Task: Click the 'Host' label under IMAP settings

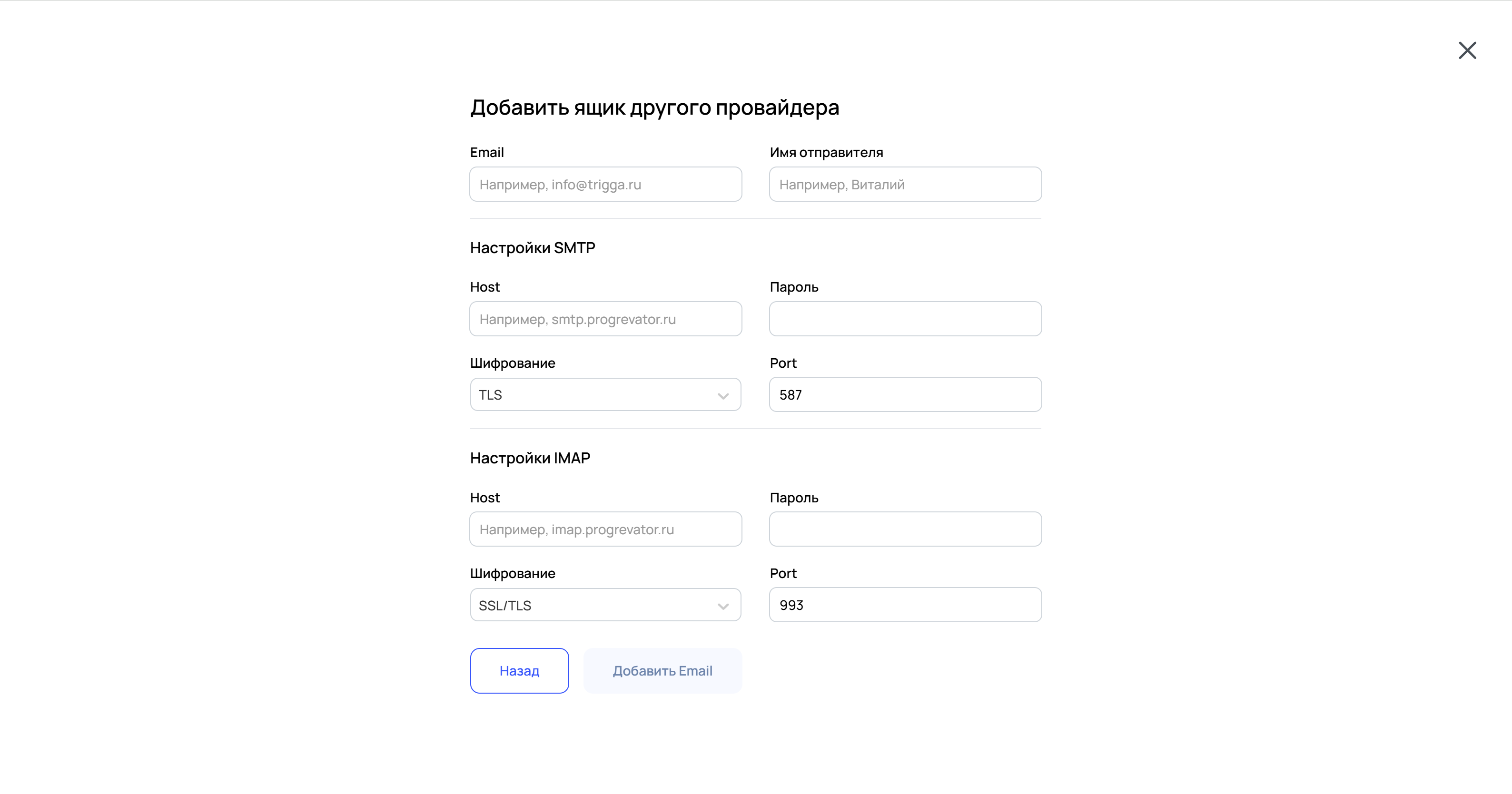Action: 485,498
